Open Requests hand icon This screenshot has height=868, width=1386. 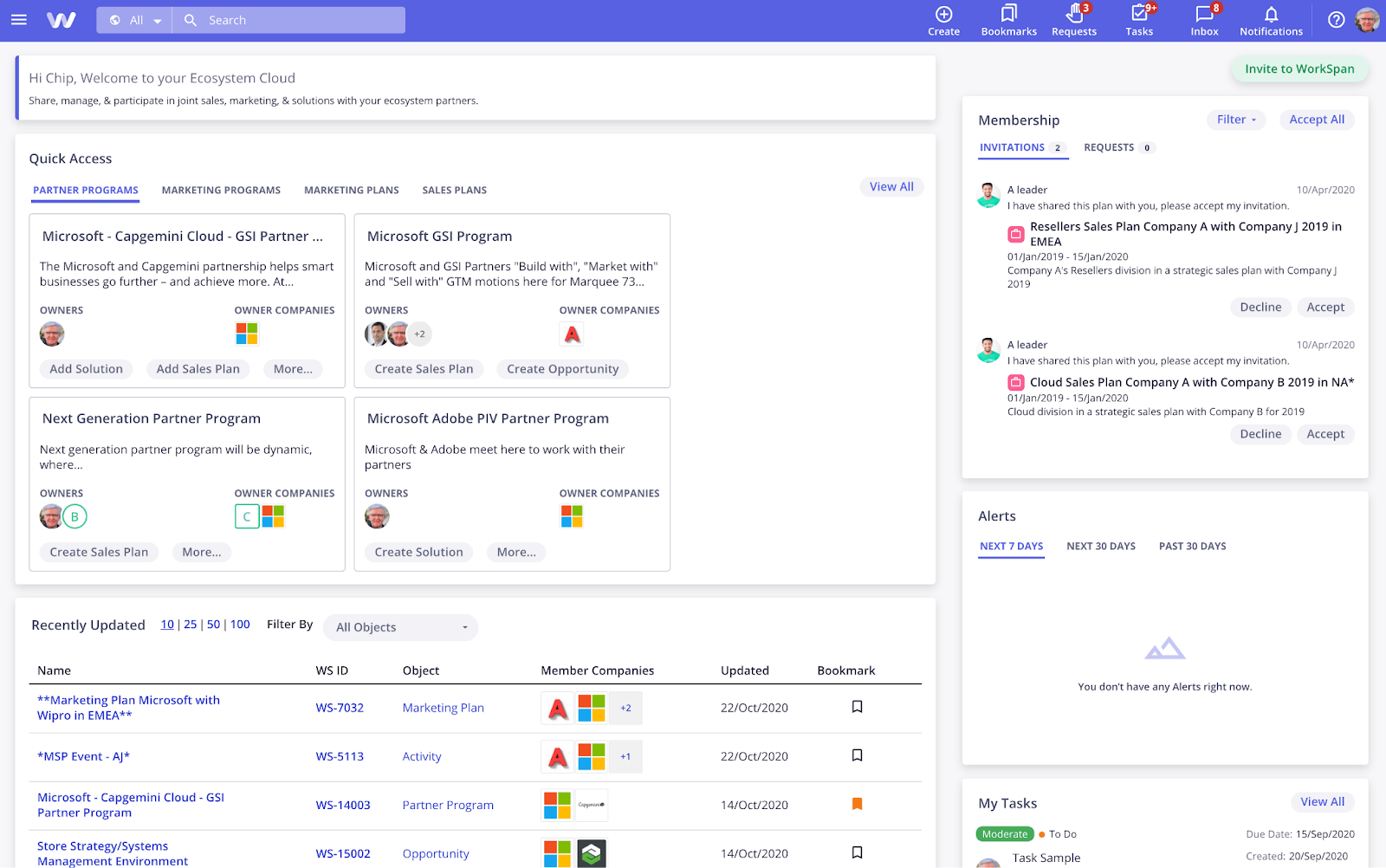(x=1074, y=14)
